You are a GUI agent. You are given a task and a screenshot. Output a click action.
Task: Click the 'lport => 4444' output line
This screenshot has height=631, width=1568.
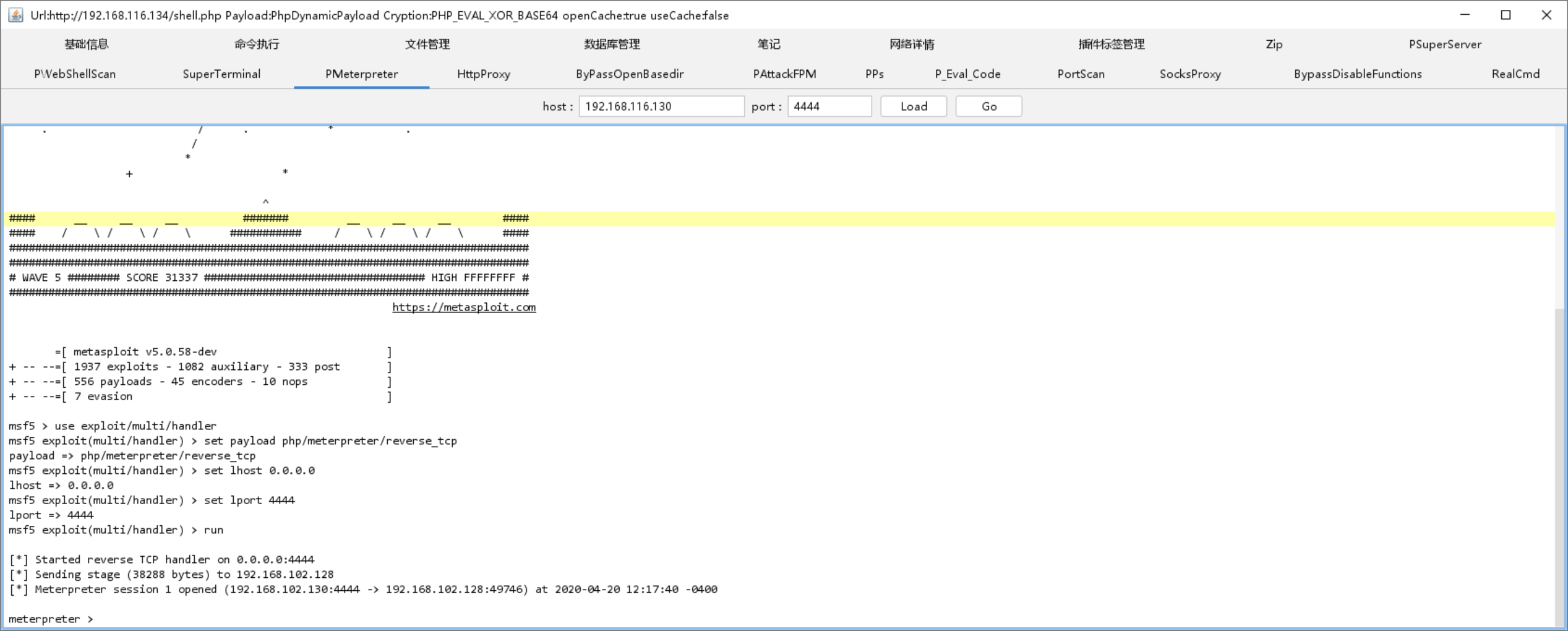pos(51,515)
